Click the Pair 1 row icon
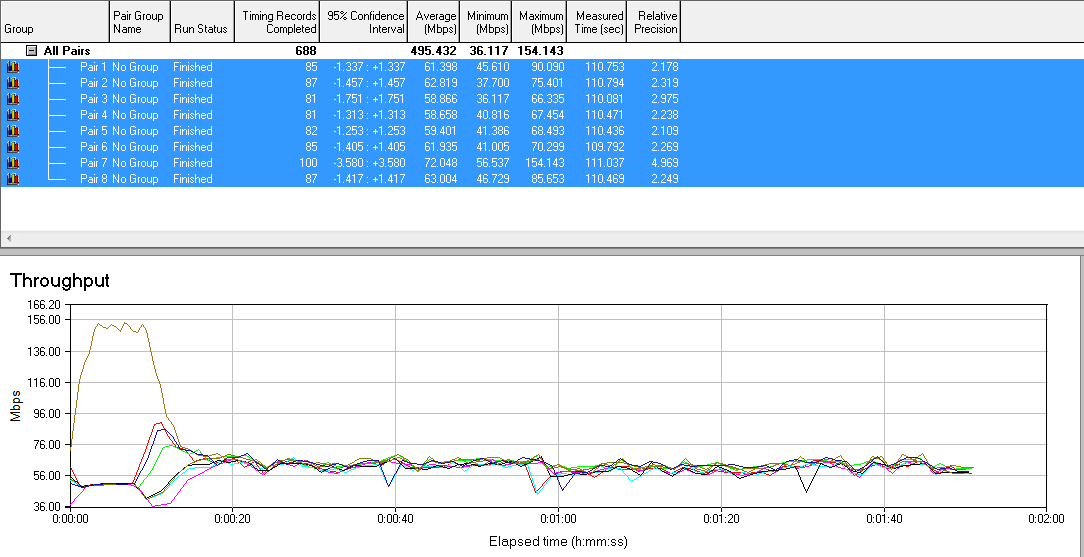 pyautogui.click(x=12, y=67)
